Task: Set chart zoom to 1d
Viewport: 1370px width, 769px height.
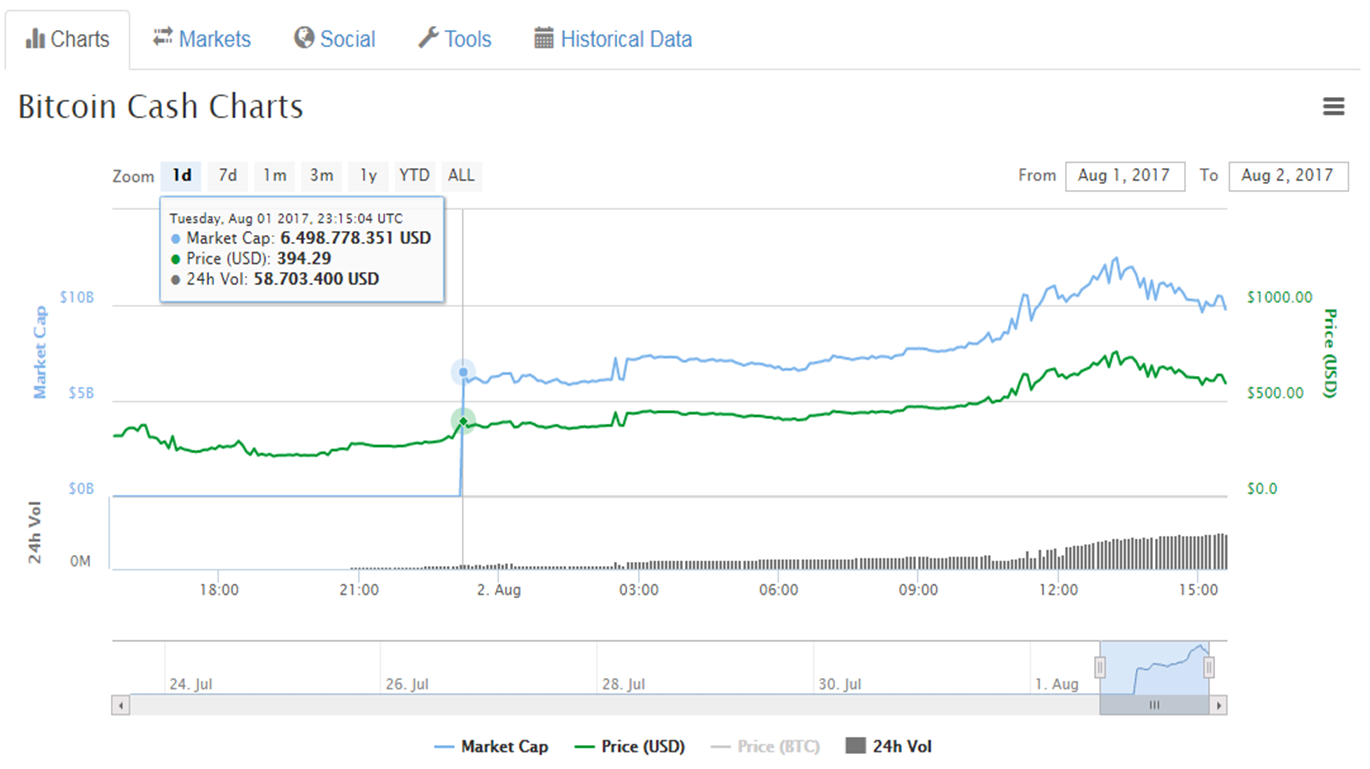Action: pos(182,176)
